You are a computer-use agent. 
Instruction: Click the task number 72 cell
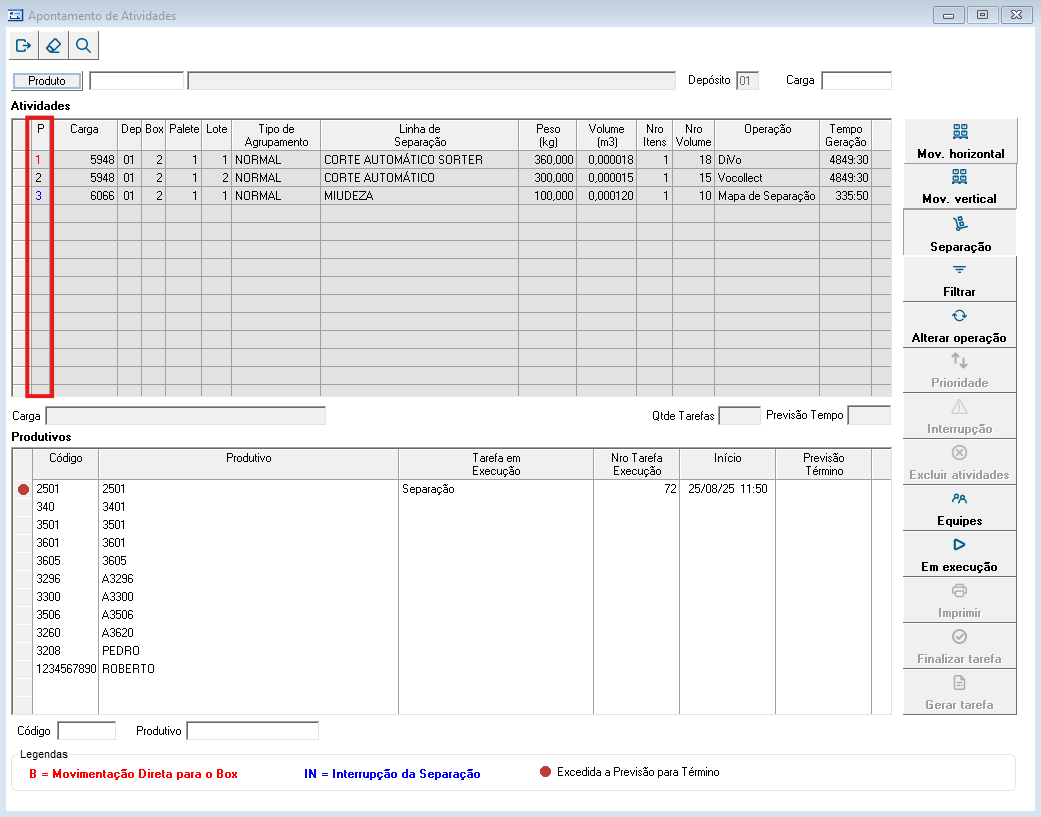[x=637, y=489]
